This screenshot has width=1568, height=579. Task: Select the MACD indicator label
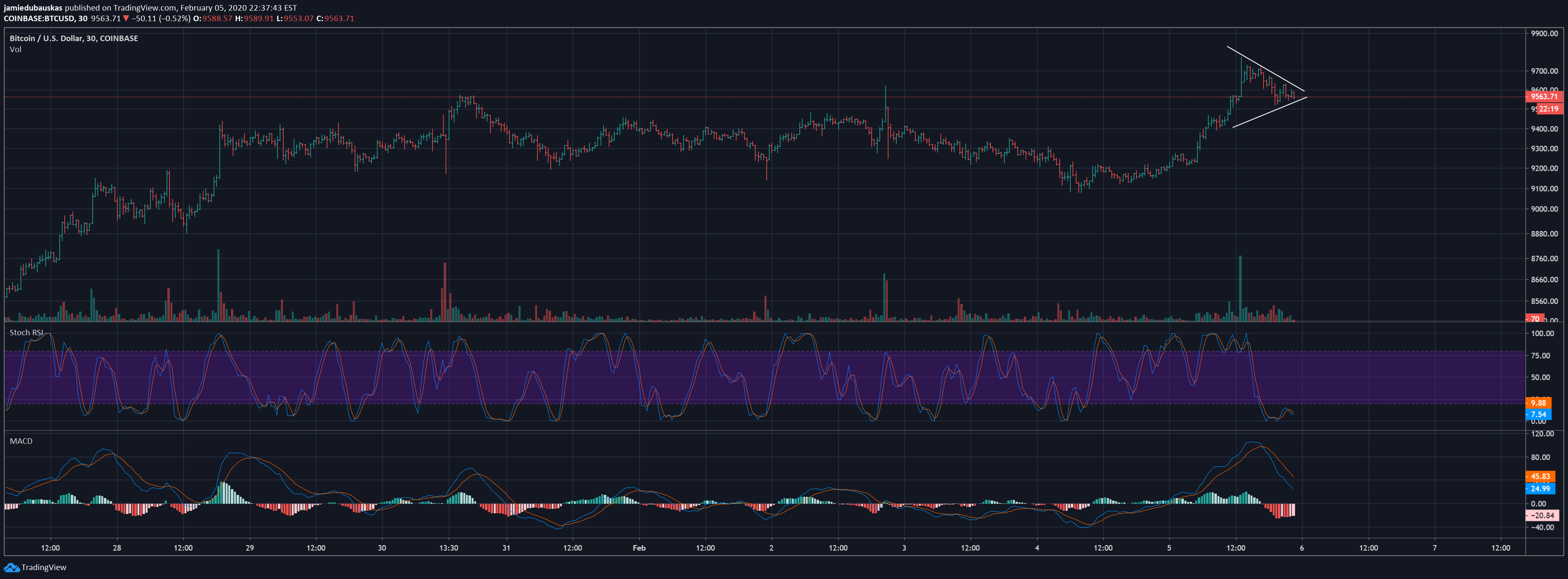point(21,441)
